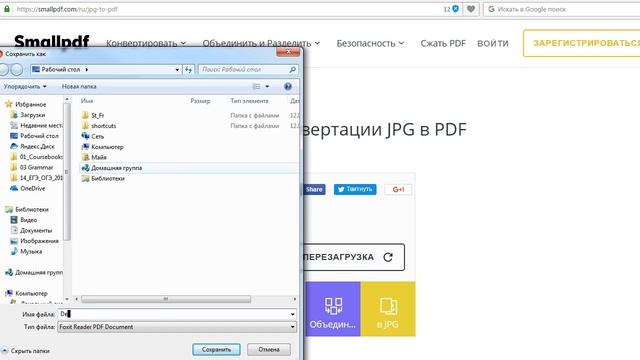Select 01_Coursebooks folder in sidebar
Viewport: 640px width, 360px height.
click(x=41, y=157)
